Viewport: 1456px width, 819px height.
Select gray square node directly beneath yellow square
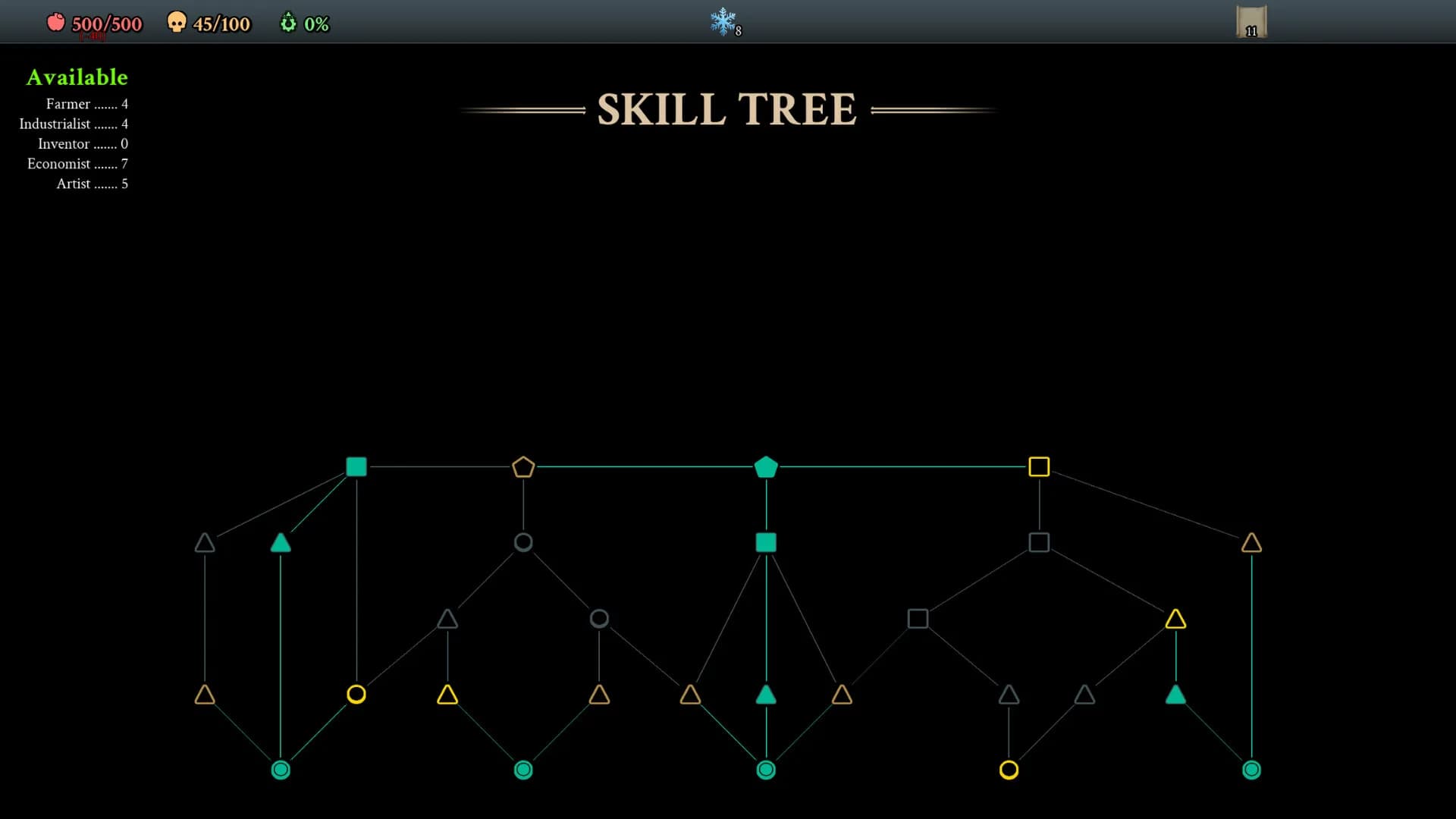[1039, 542]
